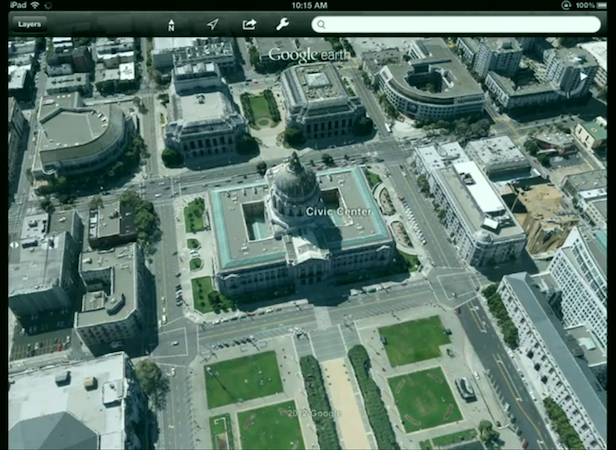The height and width of the screenshot is (450, 616).
Task: Tap the my location arrow icon
Action: (213, 24)
